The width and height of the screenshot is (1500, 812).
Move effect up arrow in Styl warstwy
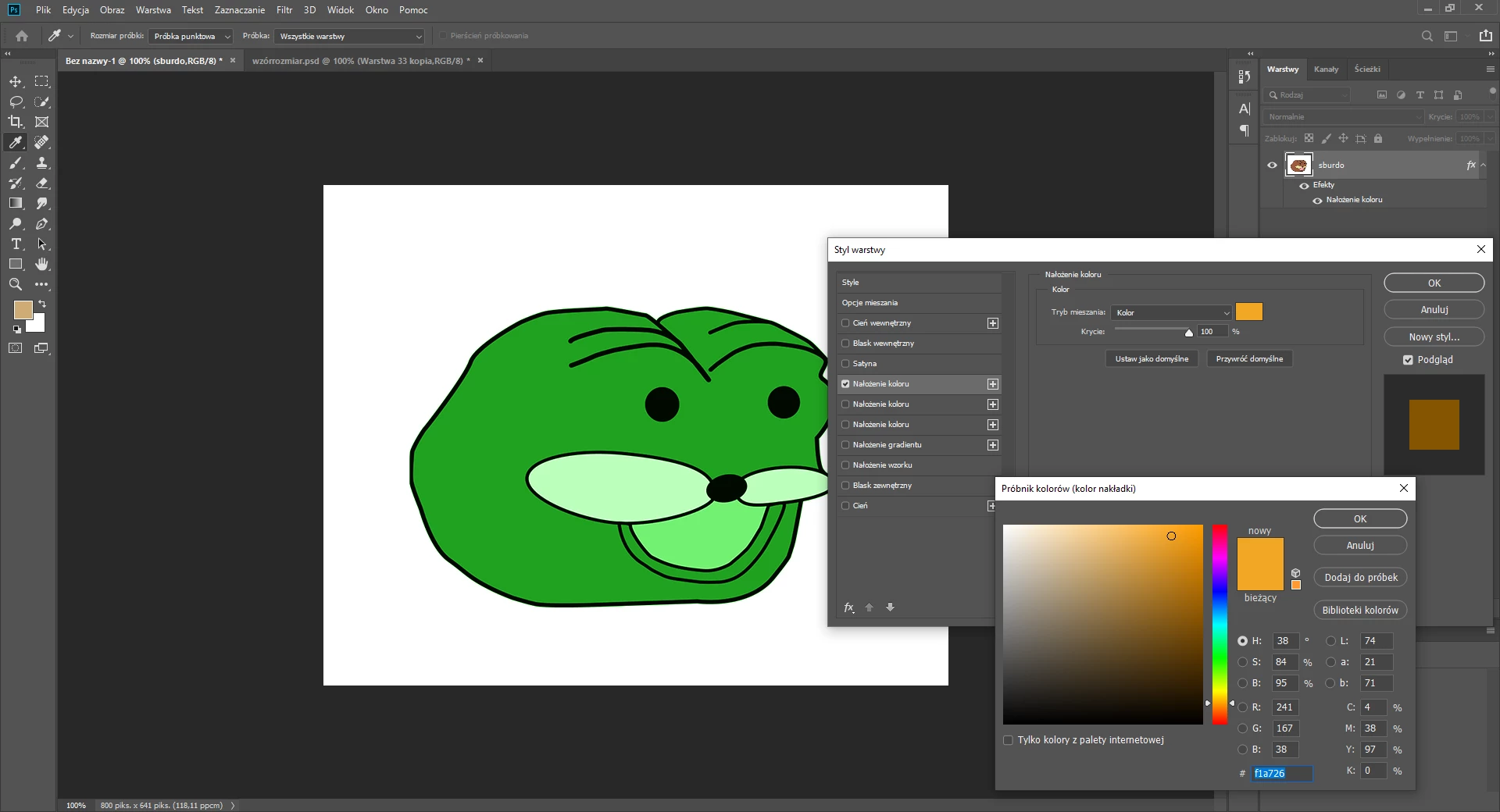869,607
